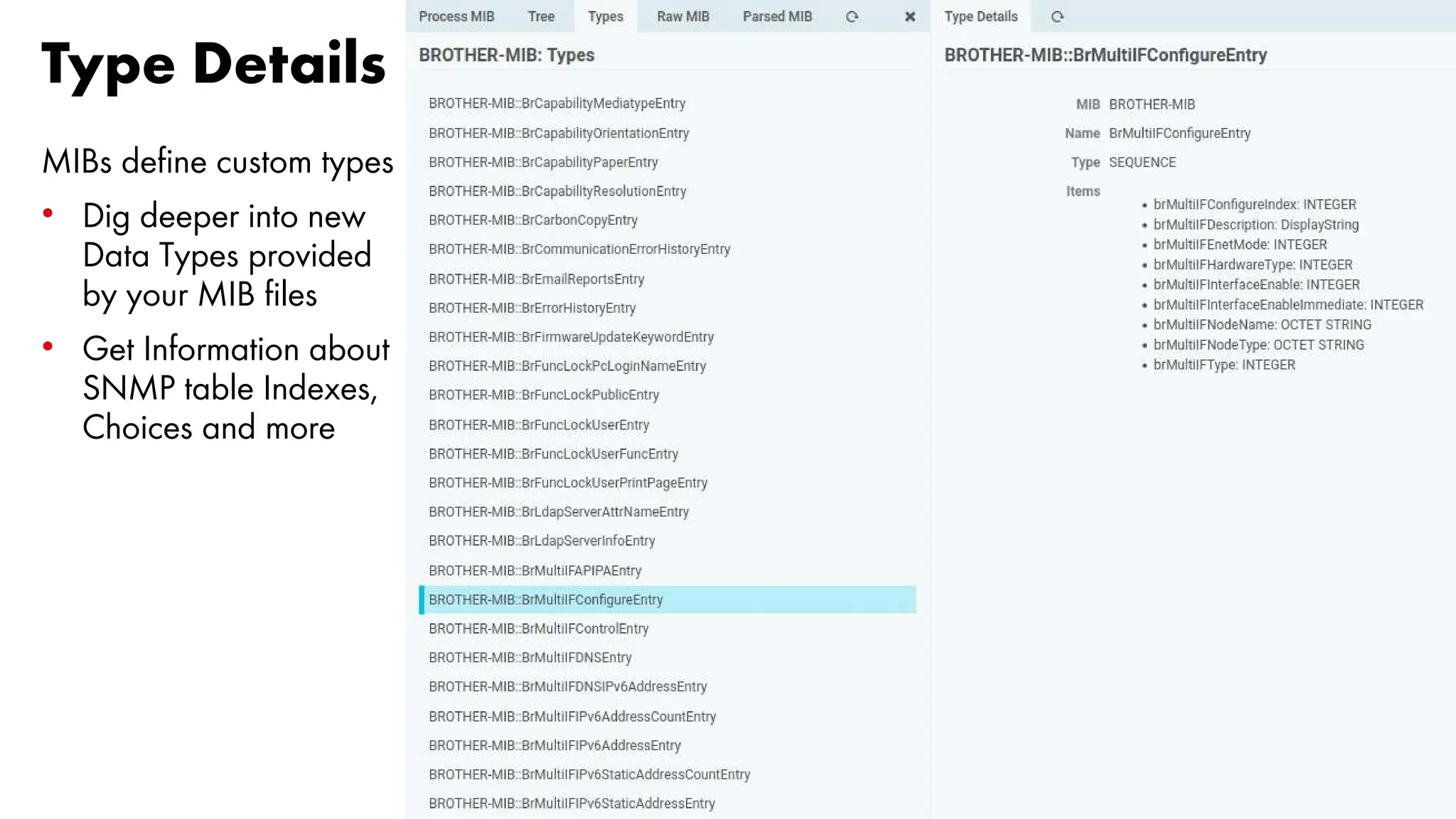Switch to the Tree tab
Screen dimensions: 1456x819
(541, 16)
